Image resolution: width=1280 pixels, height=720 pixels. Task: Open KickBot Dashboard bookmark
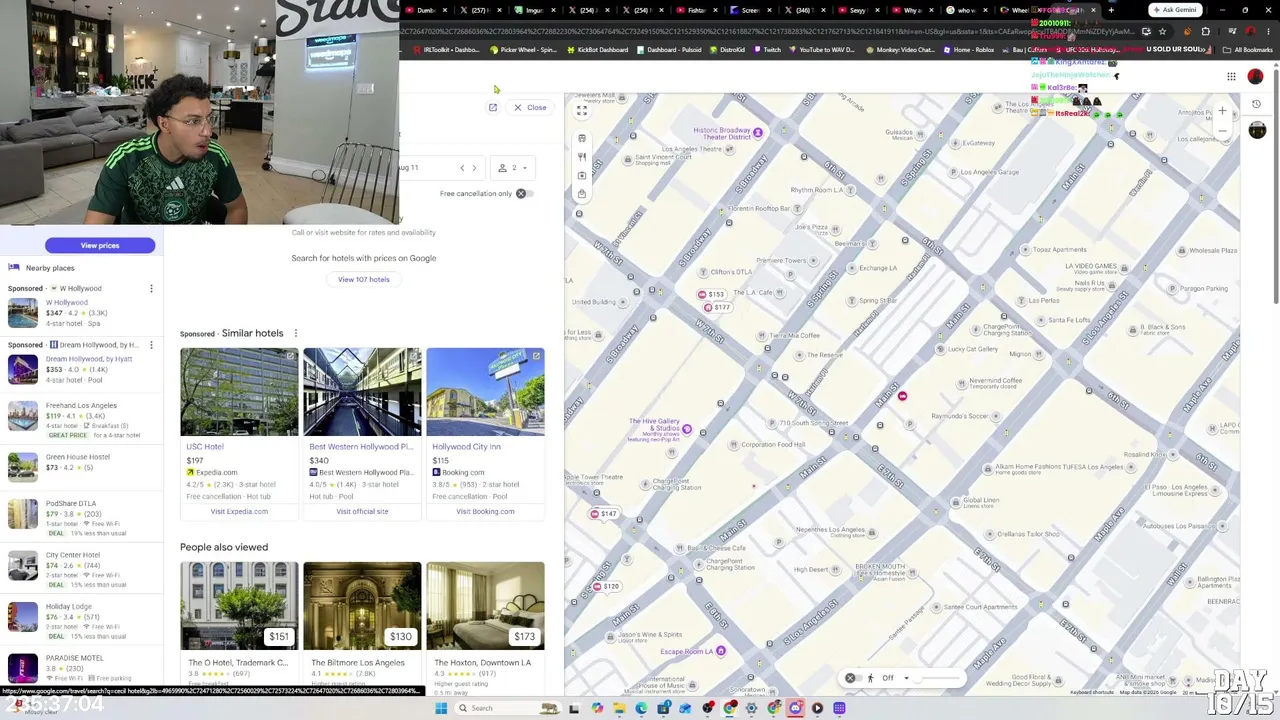[598, 50]
